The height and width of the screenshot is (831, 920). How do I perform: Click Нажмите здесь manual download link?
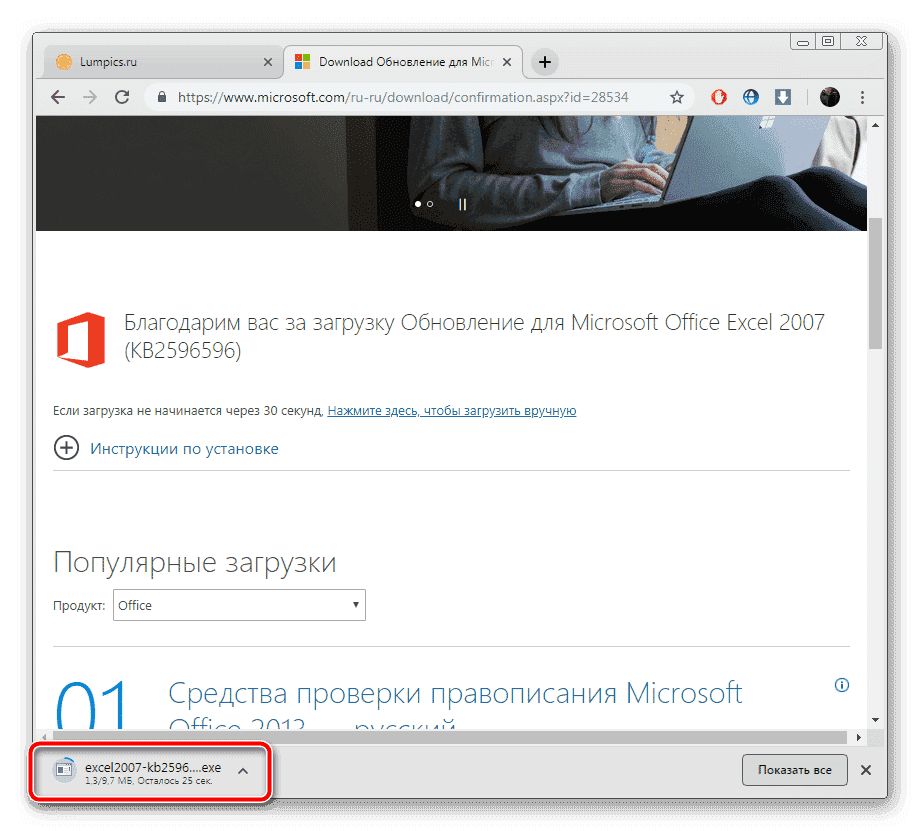(x=451, y=411)
